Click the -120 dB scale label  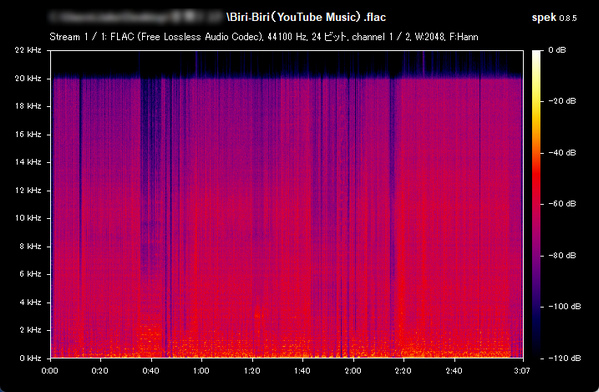[x=564, y=358]
